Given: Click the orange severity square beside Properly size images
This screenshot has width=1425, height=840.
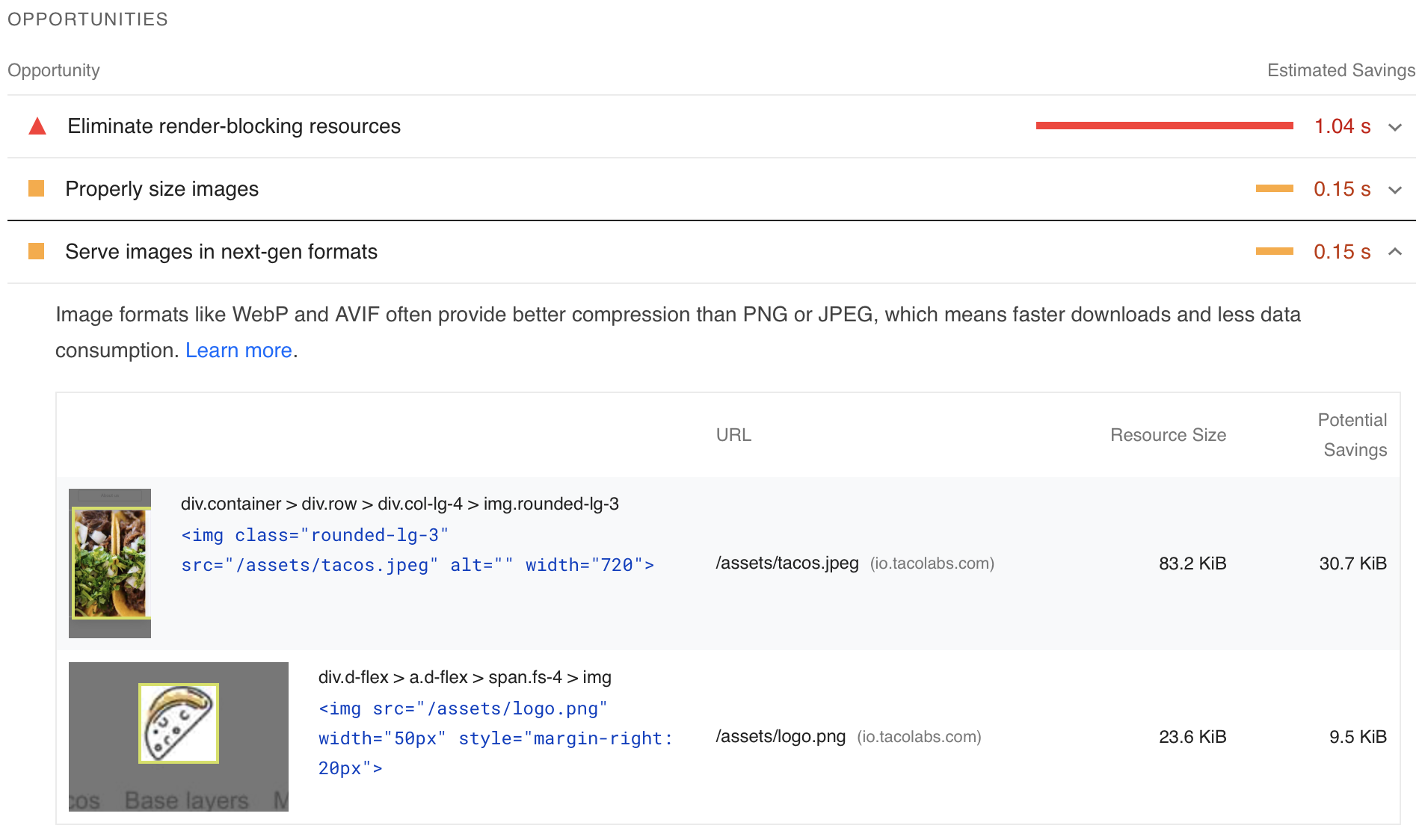Looking at the screenshot, I should tap(36, 188).
